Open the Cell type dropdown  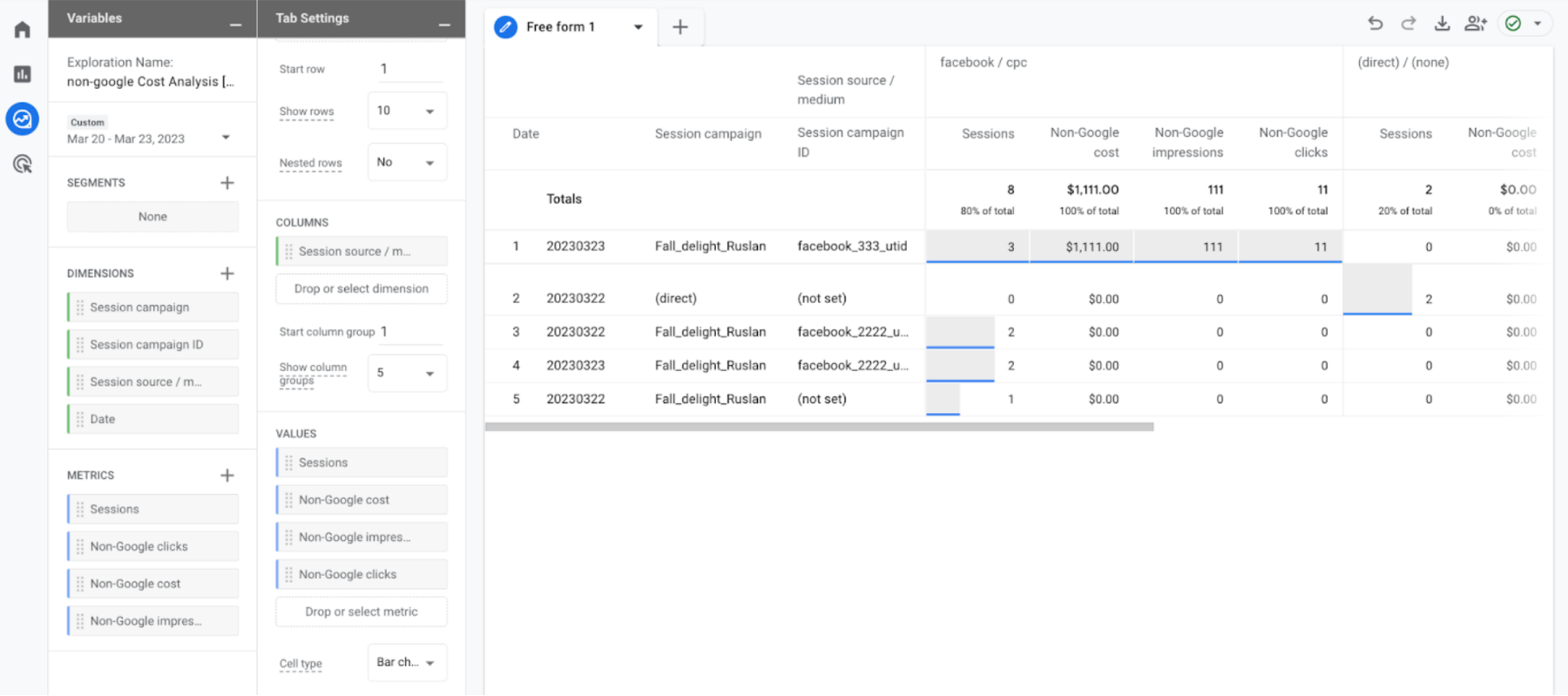click(407, 663)
